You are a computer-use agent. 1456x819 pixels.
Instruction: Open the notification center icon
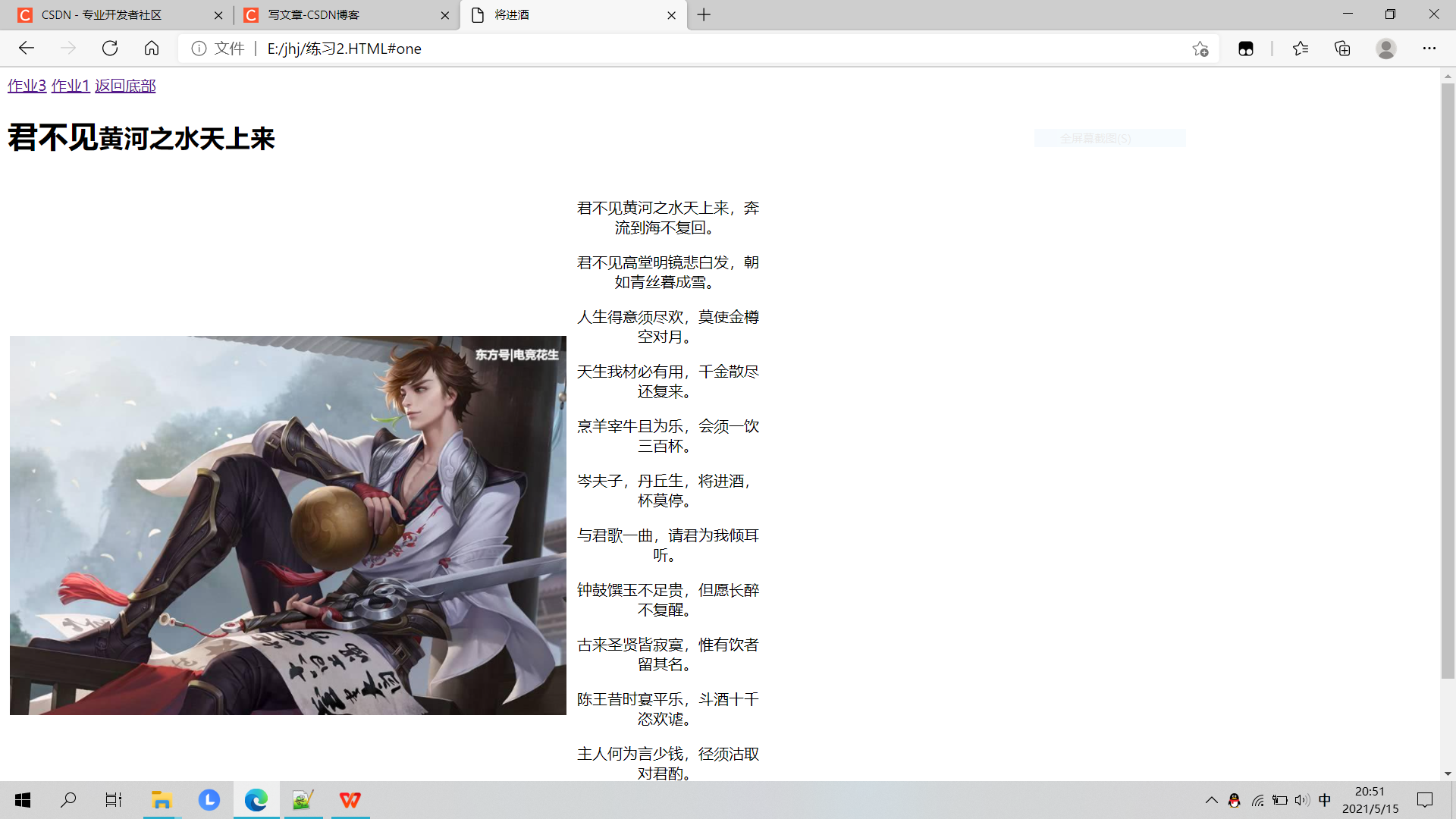pos(1425,800)
